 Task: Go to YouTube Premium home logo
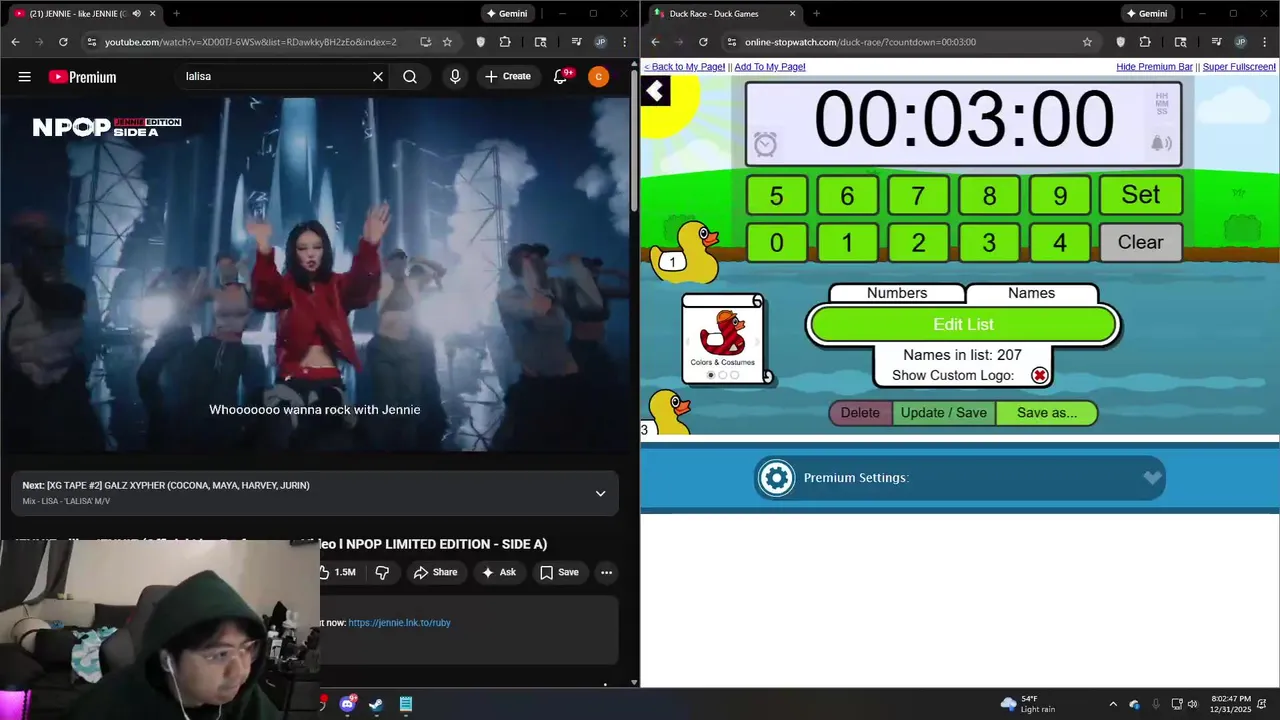[82, 77]
